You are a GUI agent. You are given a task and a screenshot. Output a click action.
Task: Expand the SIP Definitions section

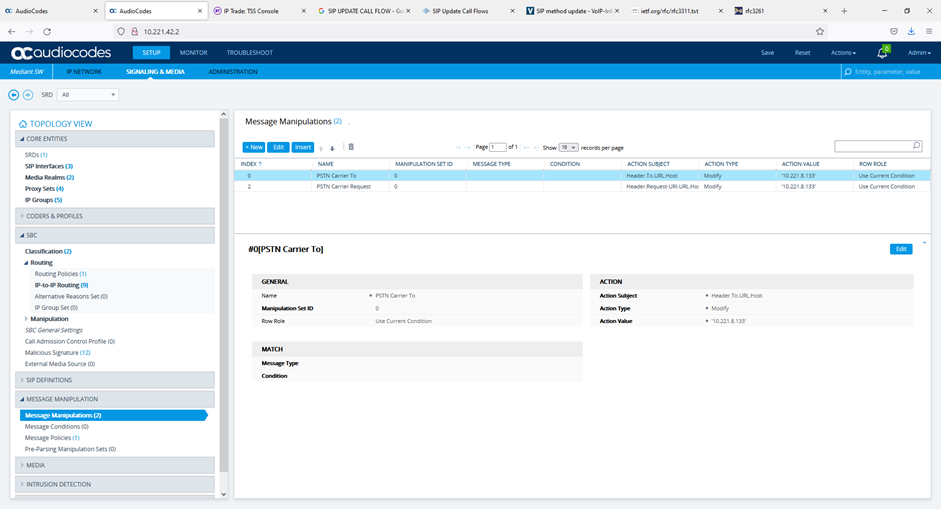(x=115, y=380)
